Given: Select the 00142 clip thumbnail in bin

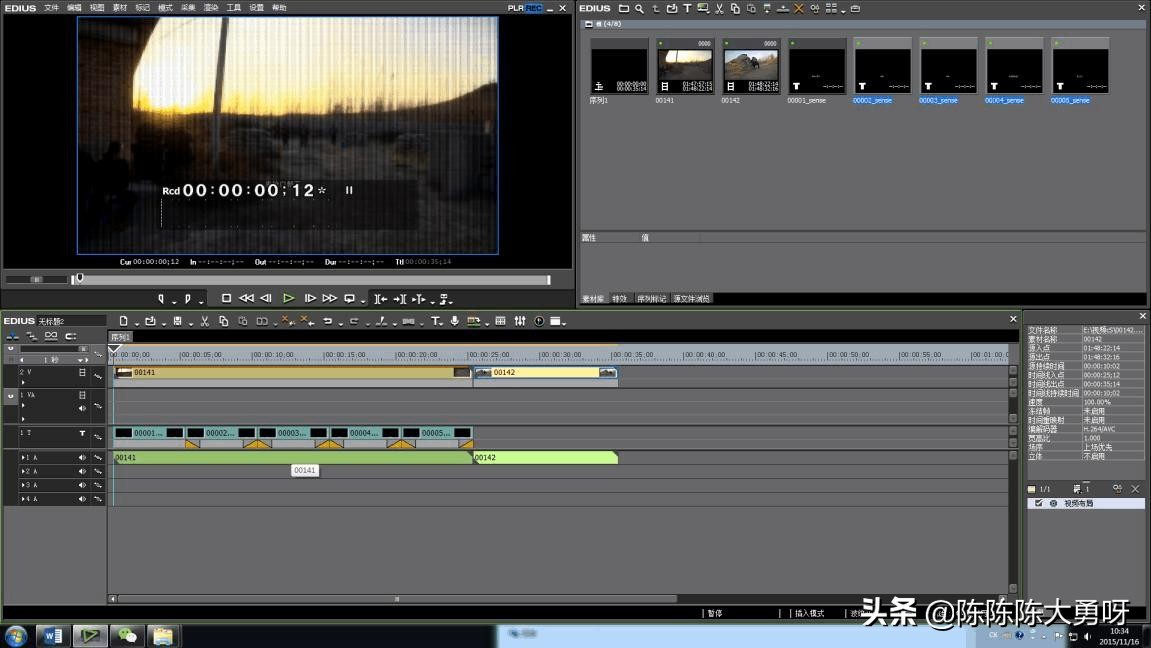Looking at the screenshot, I should (750, 66).
